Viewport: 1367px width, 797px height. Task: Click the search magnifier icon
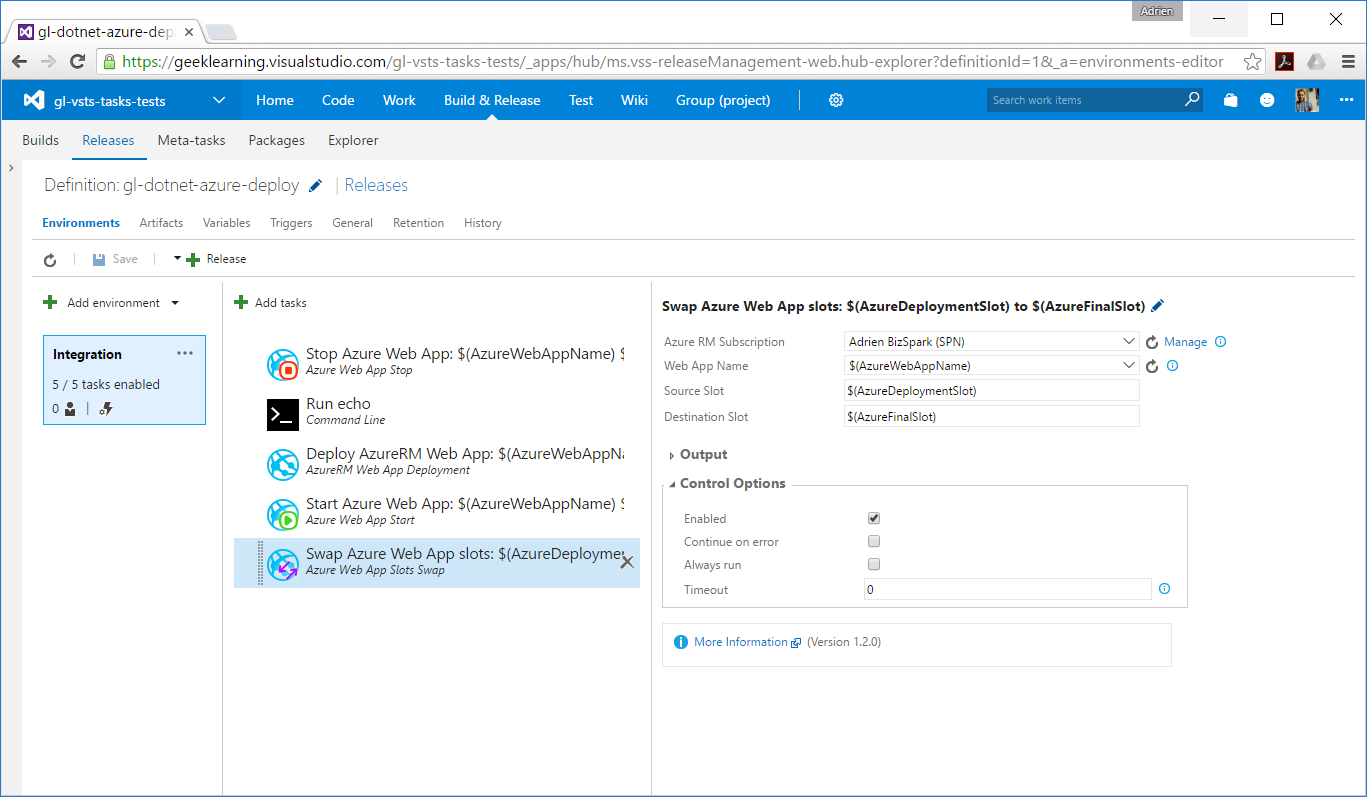tap(1191, 100)
